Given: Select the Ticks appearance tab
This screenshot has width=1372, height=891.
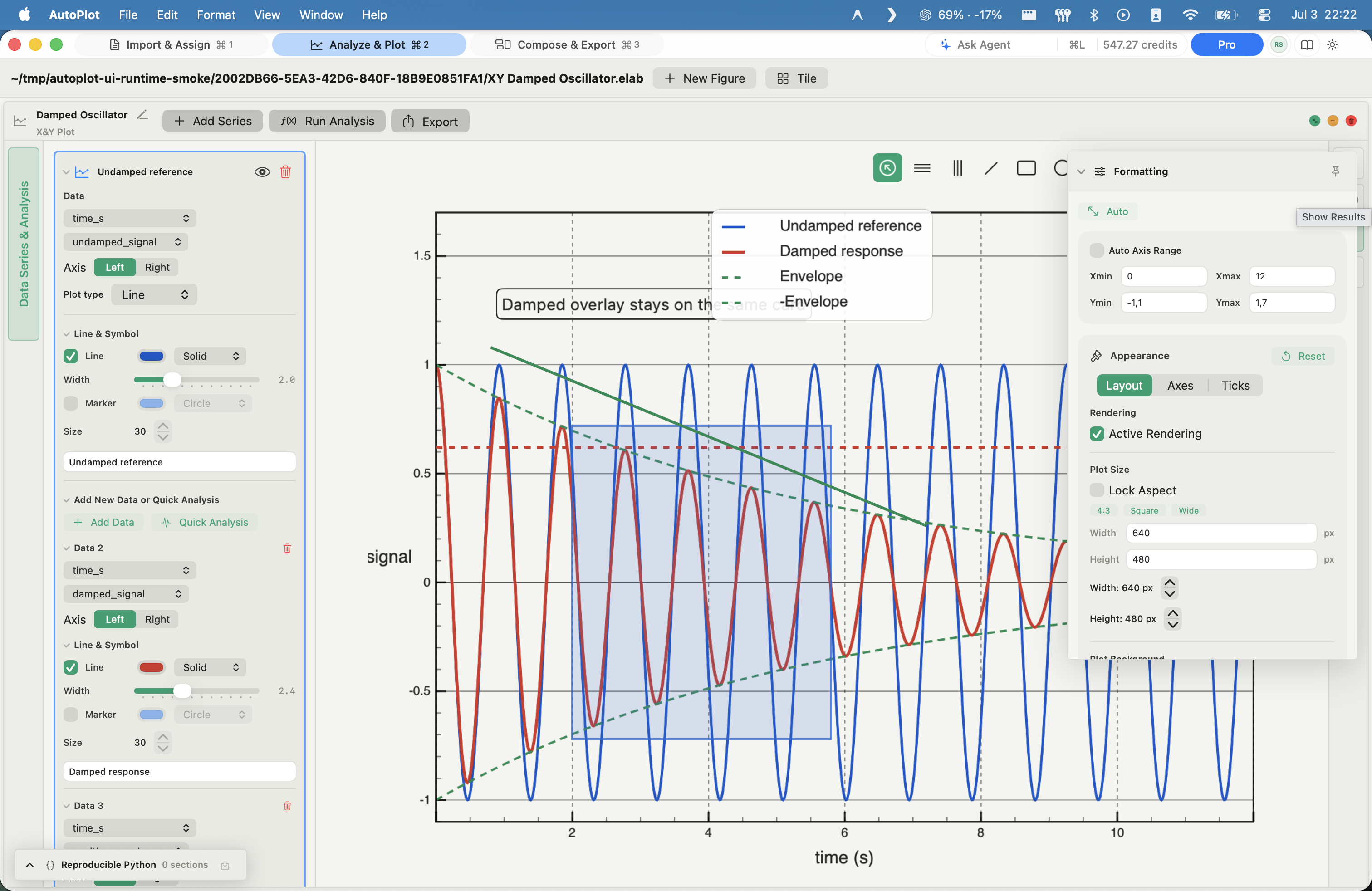Looking at the screenshot, I should tap(1235, 385).
